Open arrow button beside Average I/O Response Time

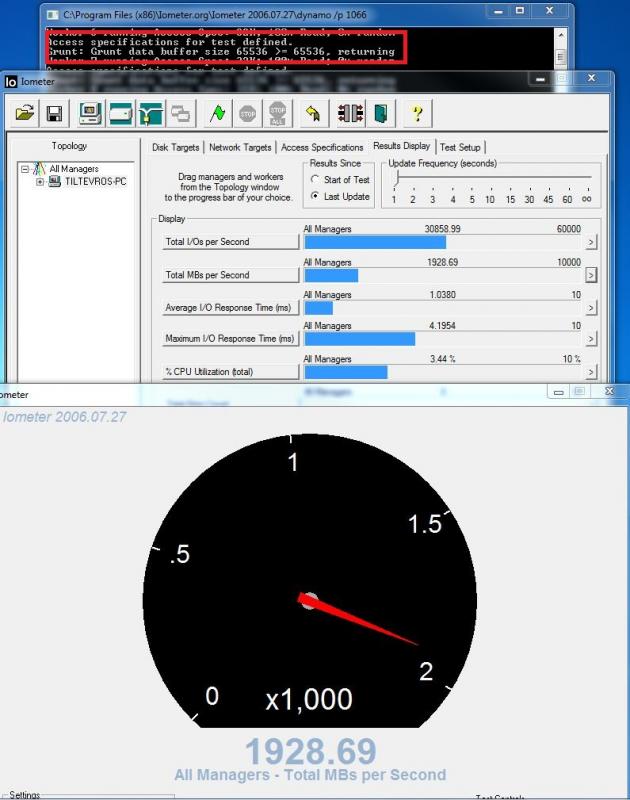pos(591,308)
